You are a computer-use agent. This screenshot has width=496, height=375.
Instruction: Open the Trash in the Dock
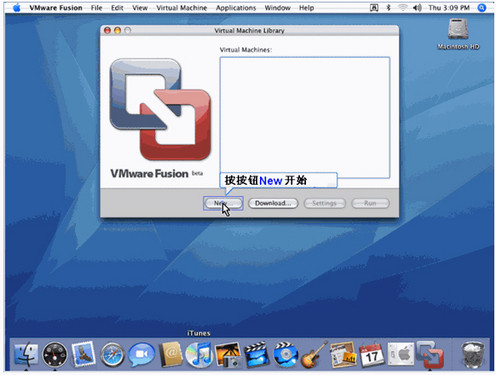pyautogui.click(x=473, y=355)
